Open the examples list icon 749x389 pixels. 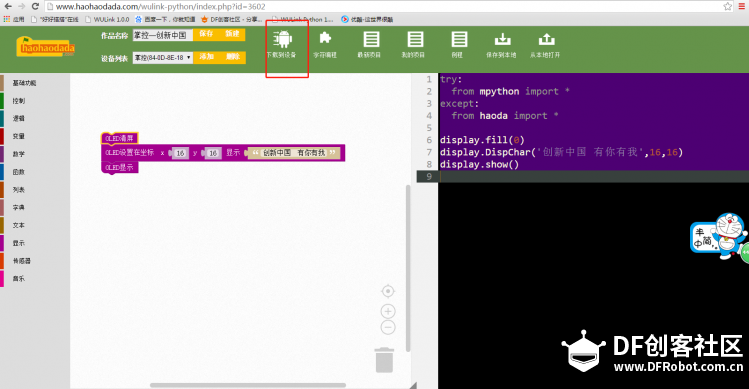click(459, 39)
